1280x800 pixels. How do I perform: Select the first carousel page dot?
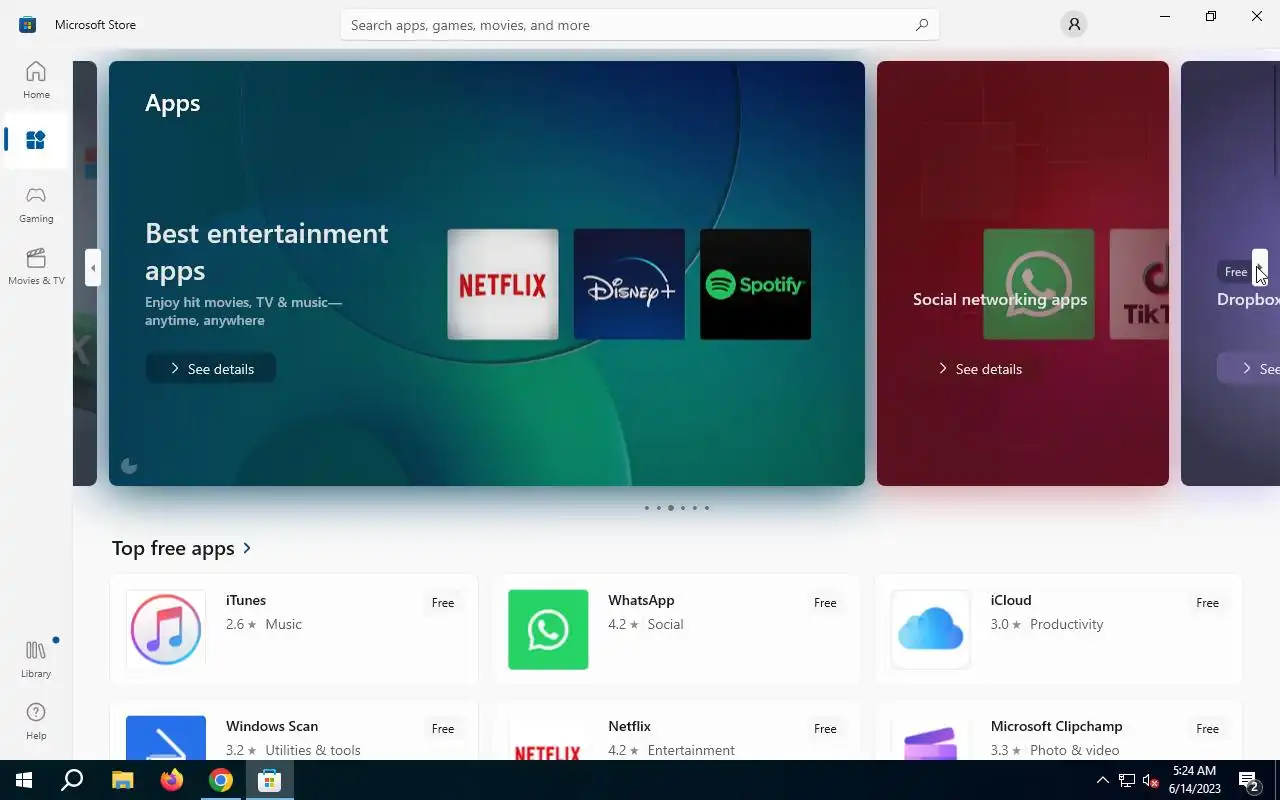tap(646, 508)
